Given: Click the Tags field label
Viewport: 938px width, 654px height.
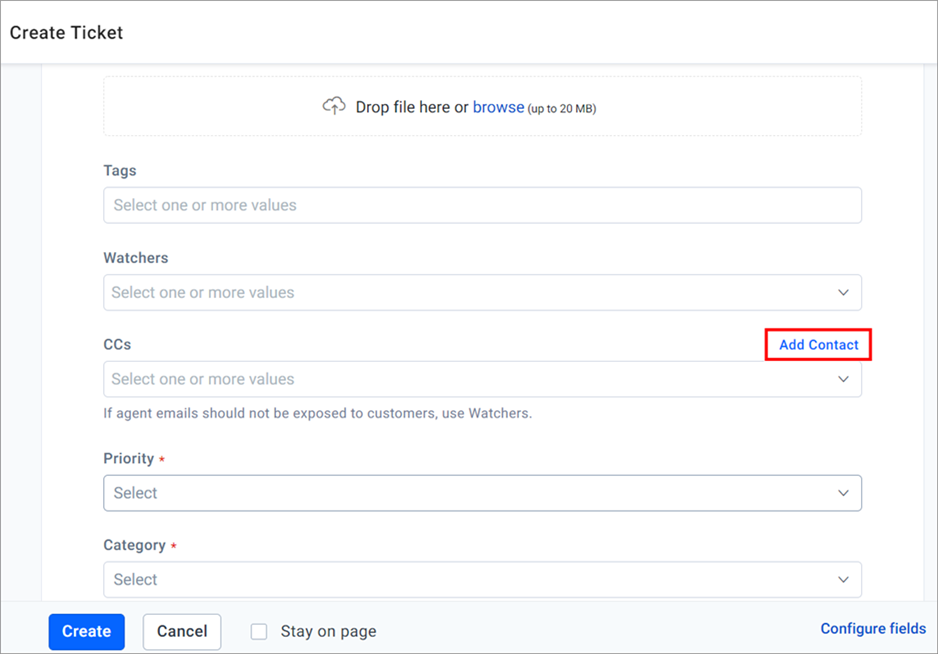Looking at the screenshot, I should point(120,171).
